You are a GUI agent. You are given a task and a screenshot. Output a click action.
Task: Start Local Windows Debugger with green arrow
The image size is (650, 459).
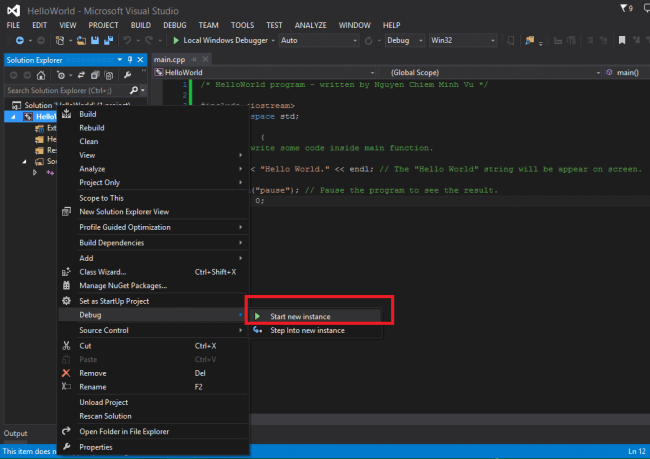[x=176, y=40]
